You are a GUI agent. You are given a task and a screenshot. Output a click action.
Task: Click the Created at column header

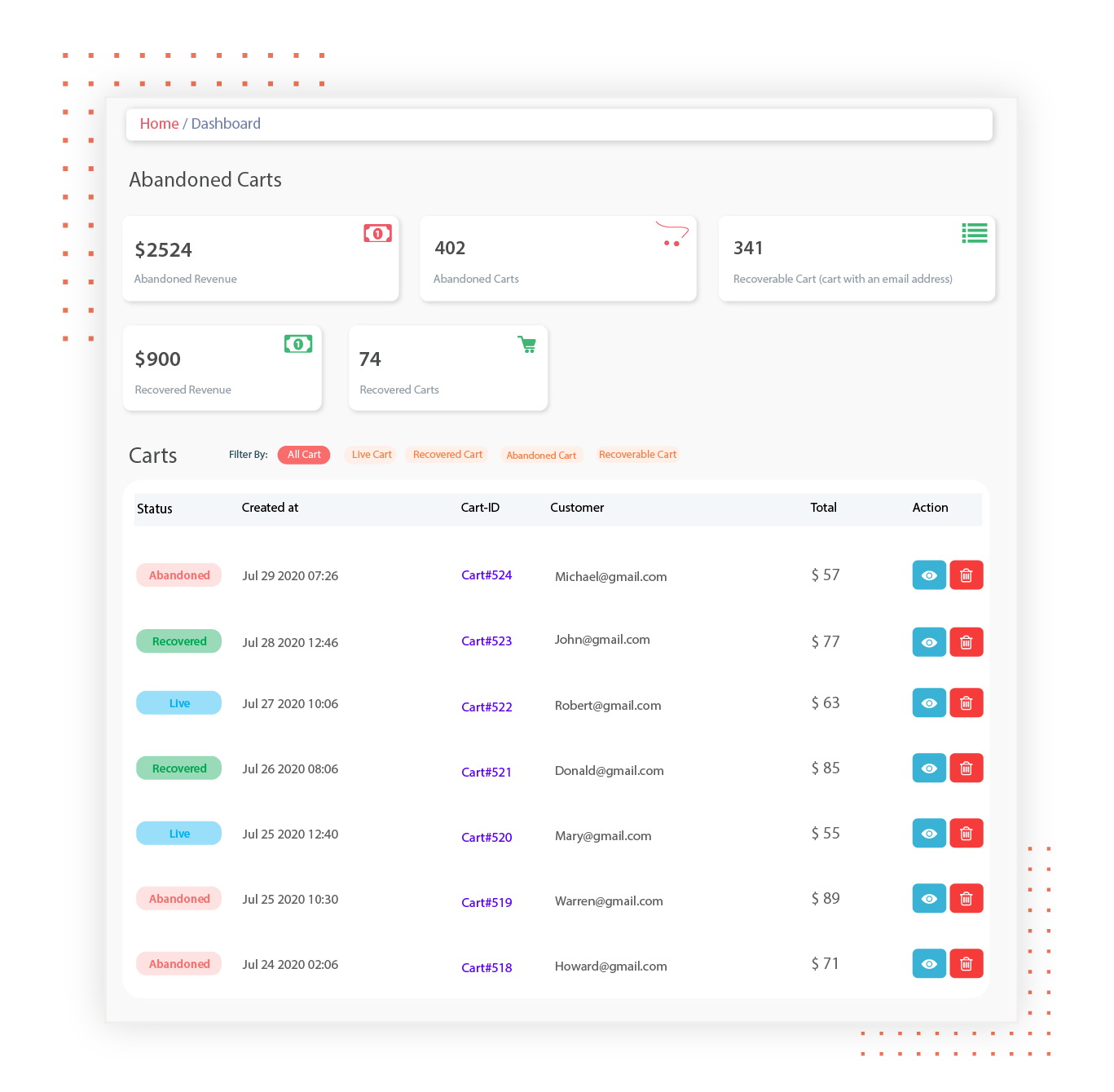point(270,508)
